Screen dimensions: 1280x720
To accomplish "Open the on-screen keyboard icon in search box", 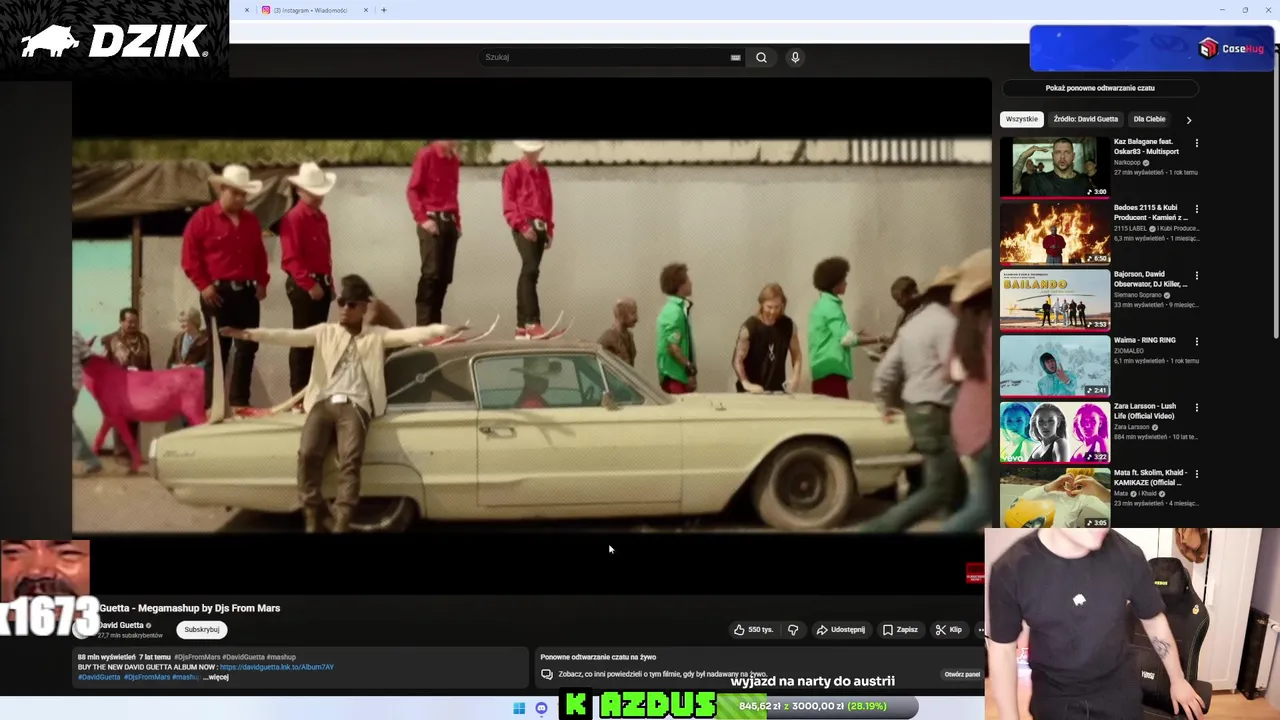I will [736, 57].
